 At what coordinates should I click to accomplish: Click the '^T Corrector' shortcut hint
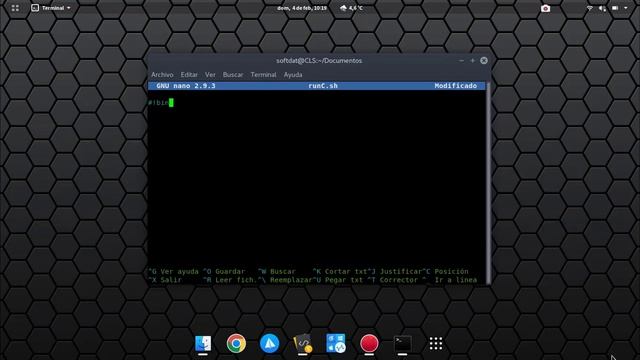(x=392, y=280)
